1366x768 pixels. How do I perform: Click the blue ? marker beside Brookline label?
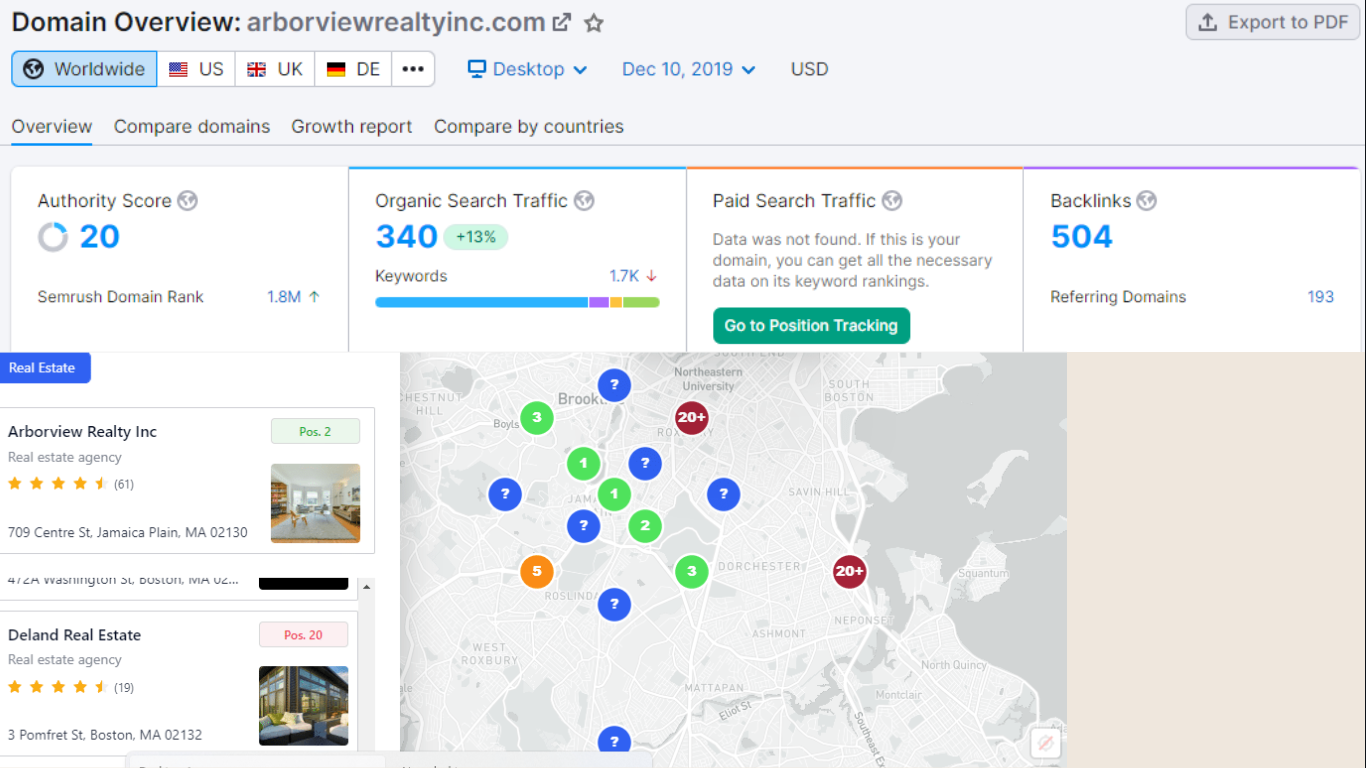point(614,385)
